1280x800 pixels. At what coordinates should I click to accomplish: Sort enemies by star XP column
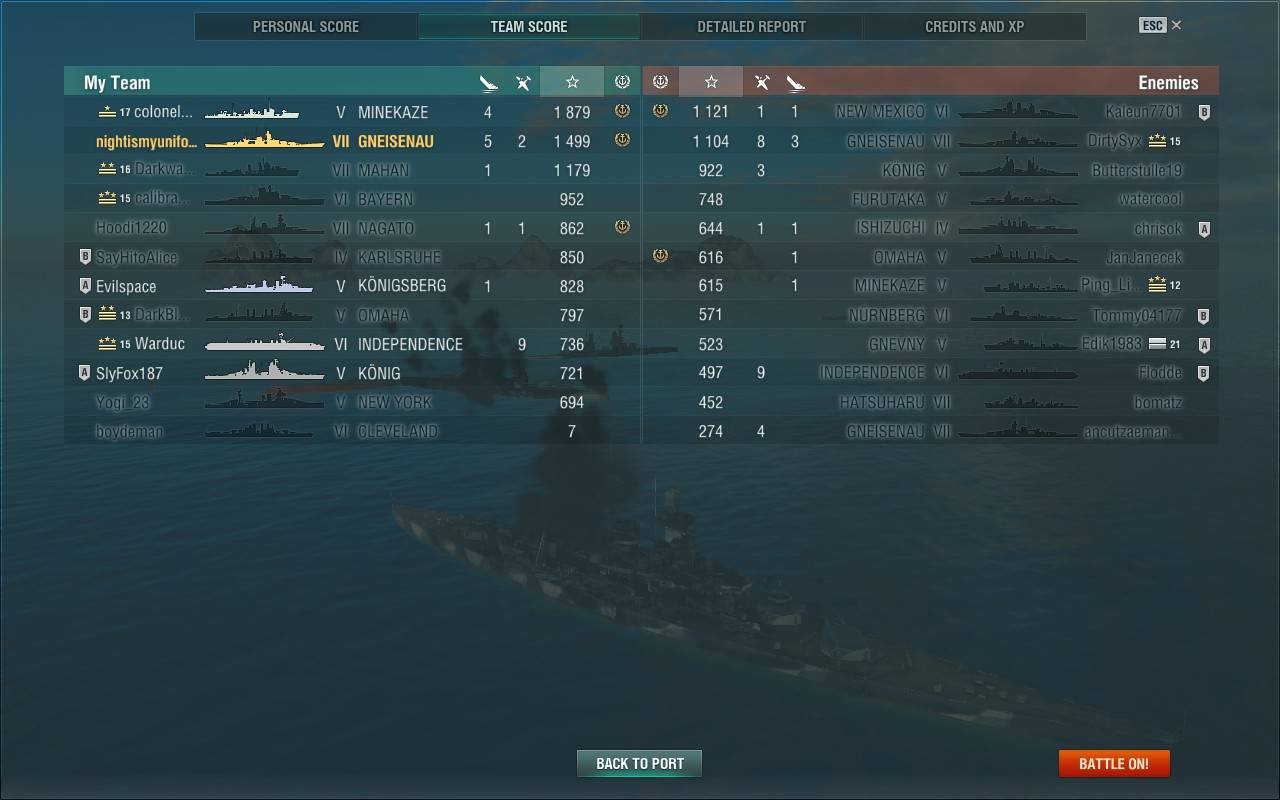click(x=711, y=82)
